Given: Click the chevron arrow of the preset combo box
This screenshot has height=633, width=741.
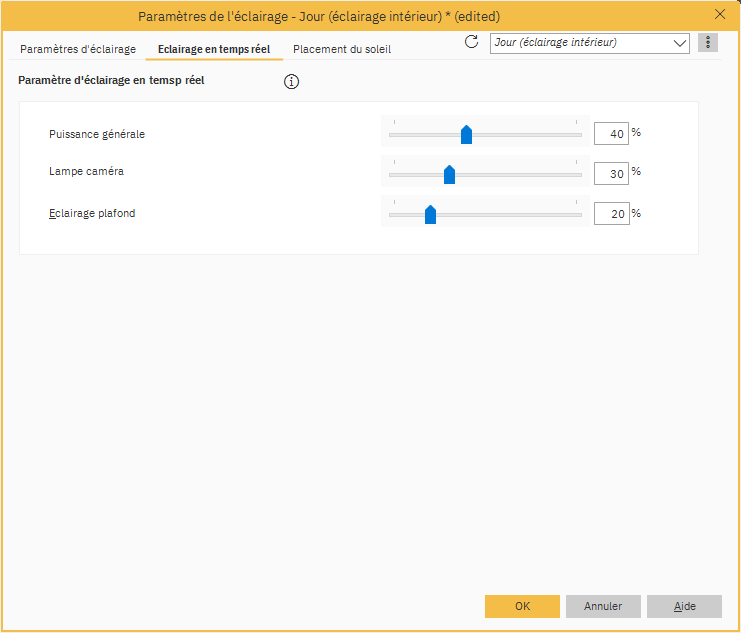Looking at the screenshot, I should coord(680,43).
